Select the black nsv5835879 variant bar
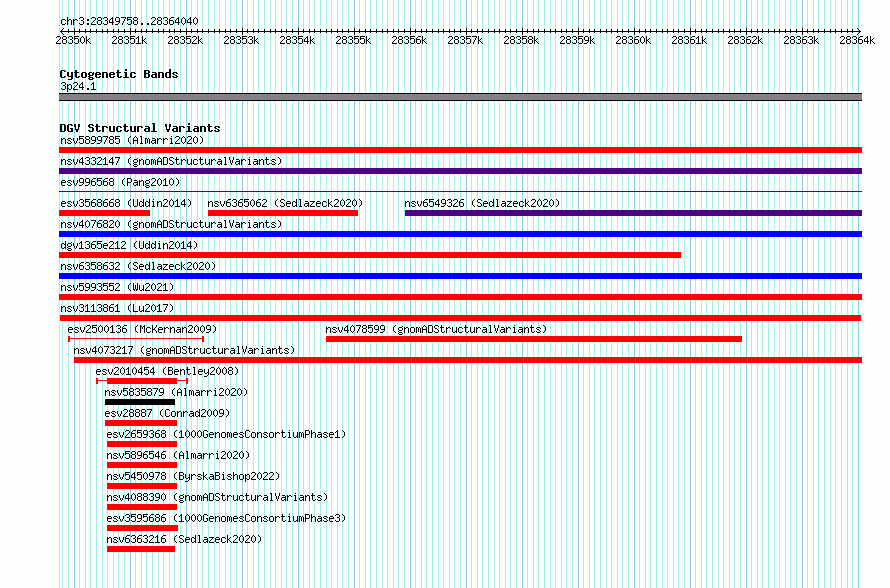The image size is (890, 588). pyautogui.click(x=140, y=402)
